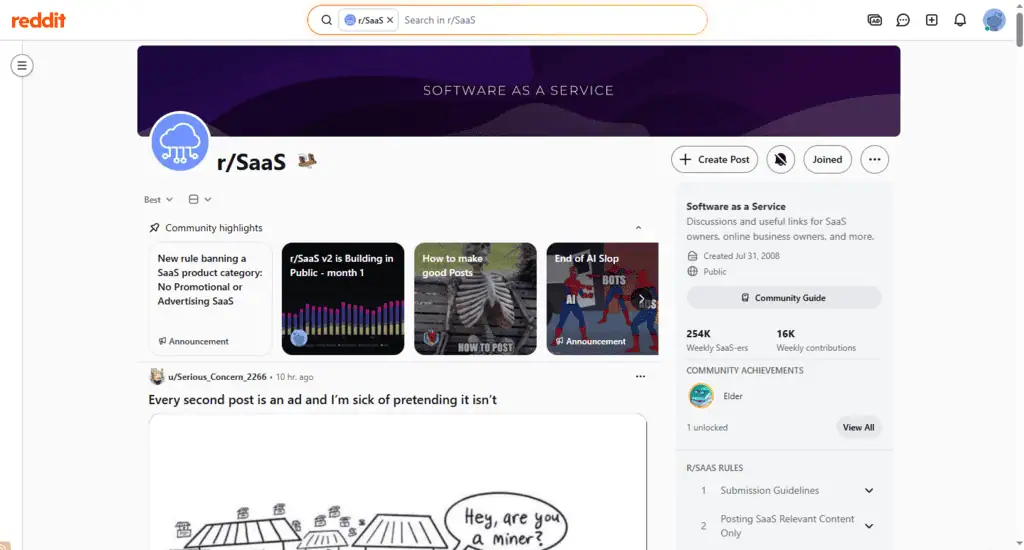Advance highlights carousel with next arrow
Viewport: 1024px width, 550px height.
(641, 299)
